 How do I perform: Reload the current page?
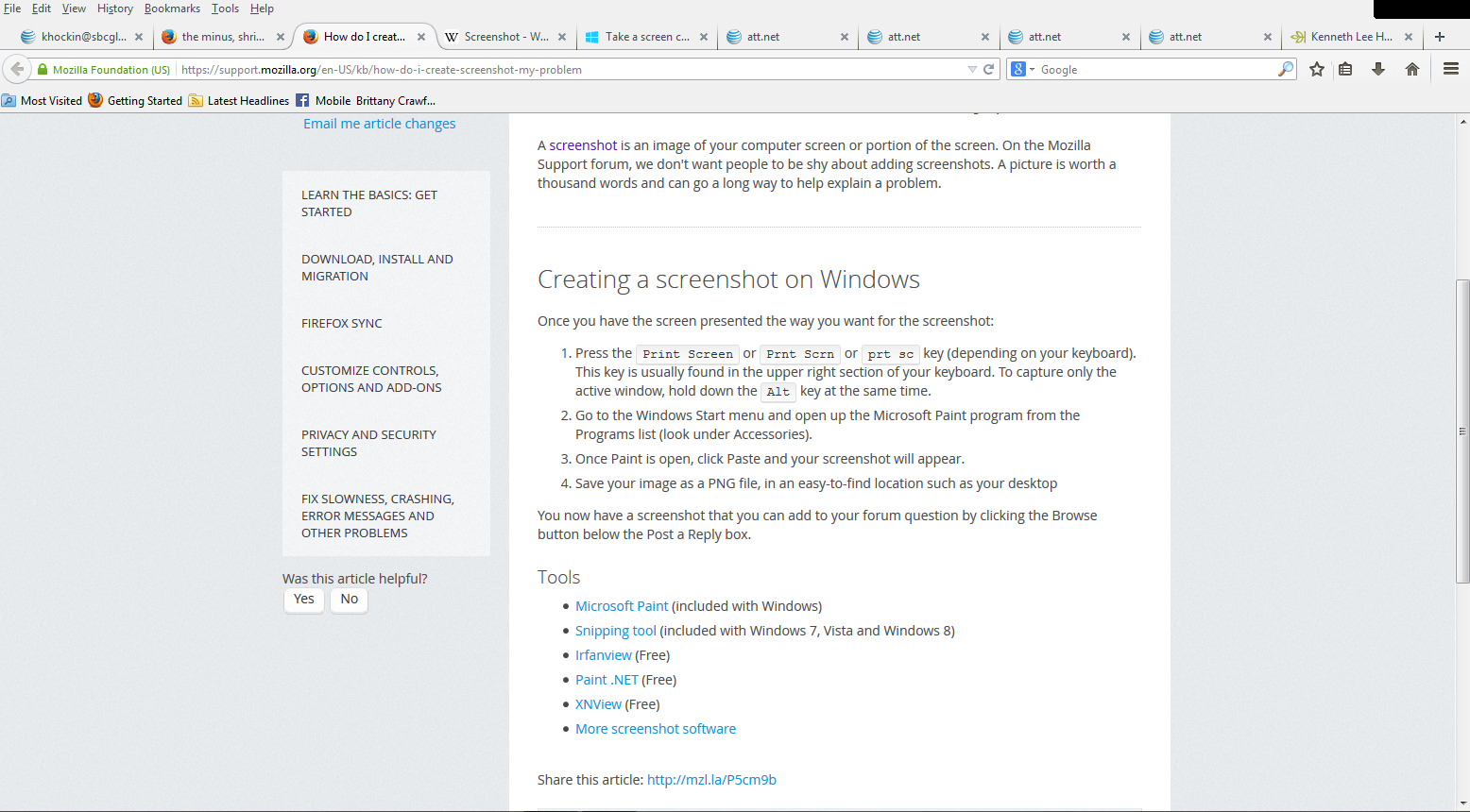point(989,69)
